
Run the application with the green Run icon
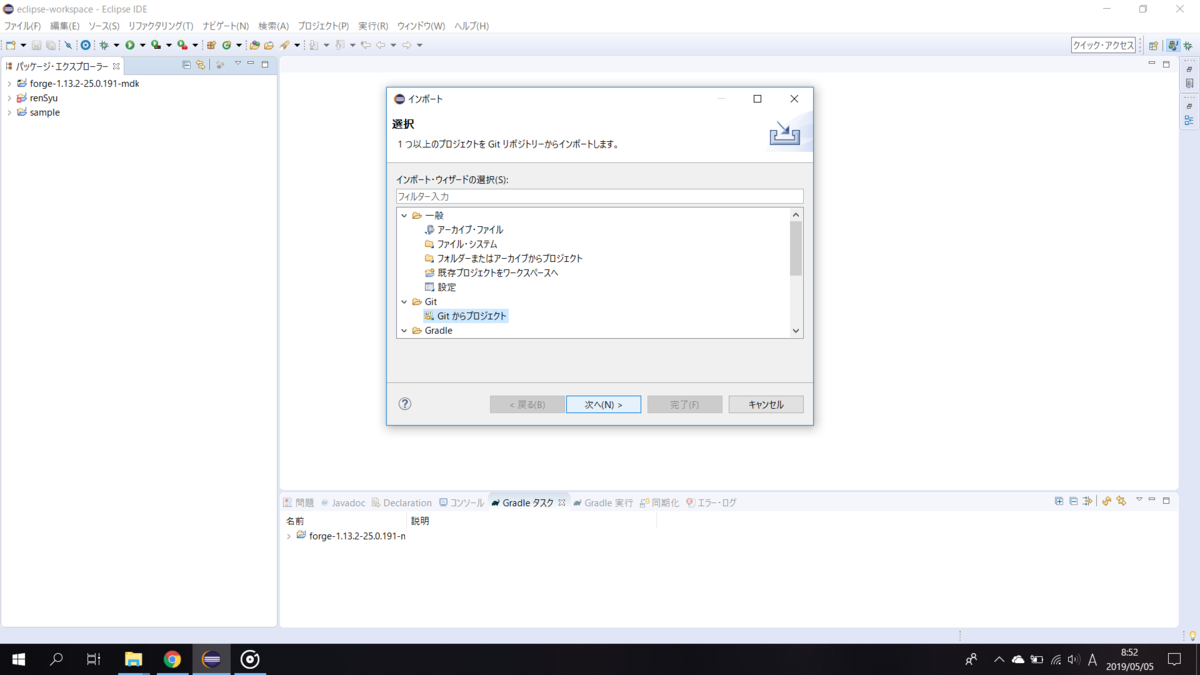tap(130, 45)
